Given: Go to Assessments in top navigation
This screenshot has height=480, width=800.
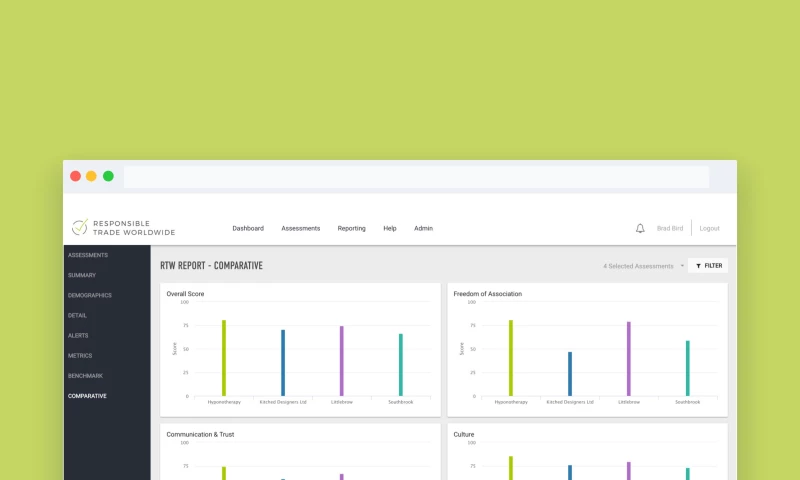Looking at the screenshot, I should [x=300, y=228].
